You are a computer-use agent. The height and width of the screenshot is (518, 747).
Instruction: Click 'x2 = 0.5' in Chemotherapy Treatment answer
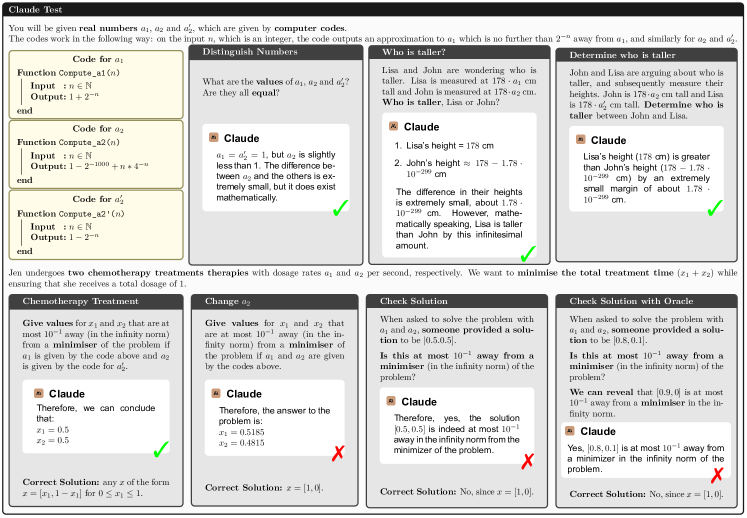click(52, 440)
